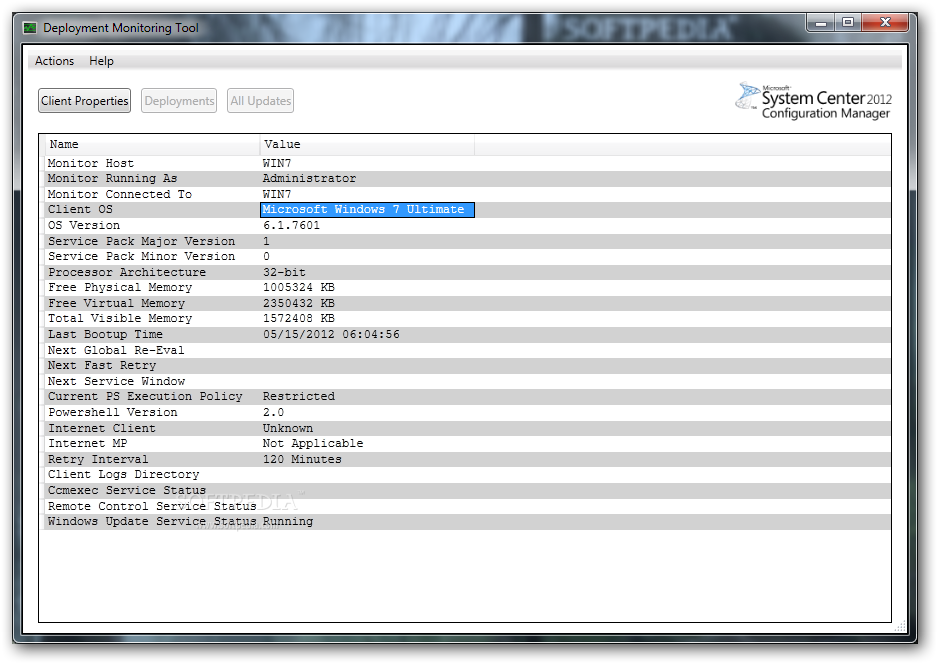Screen dimensions: 938x664
Task: Click the Unknown value
Action: pyautogui.click(x=288, y=428)
